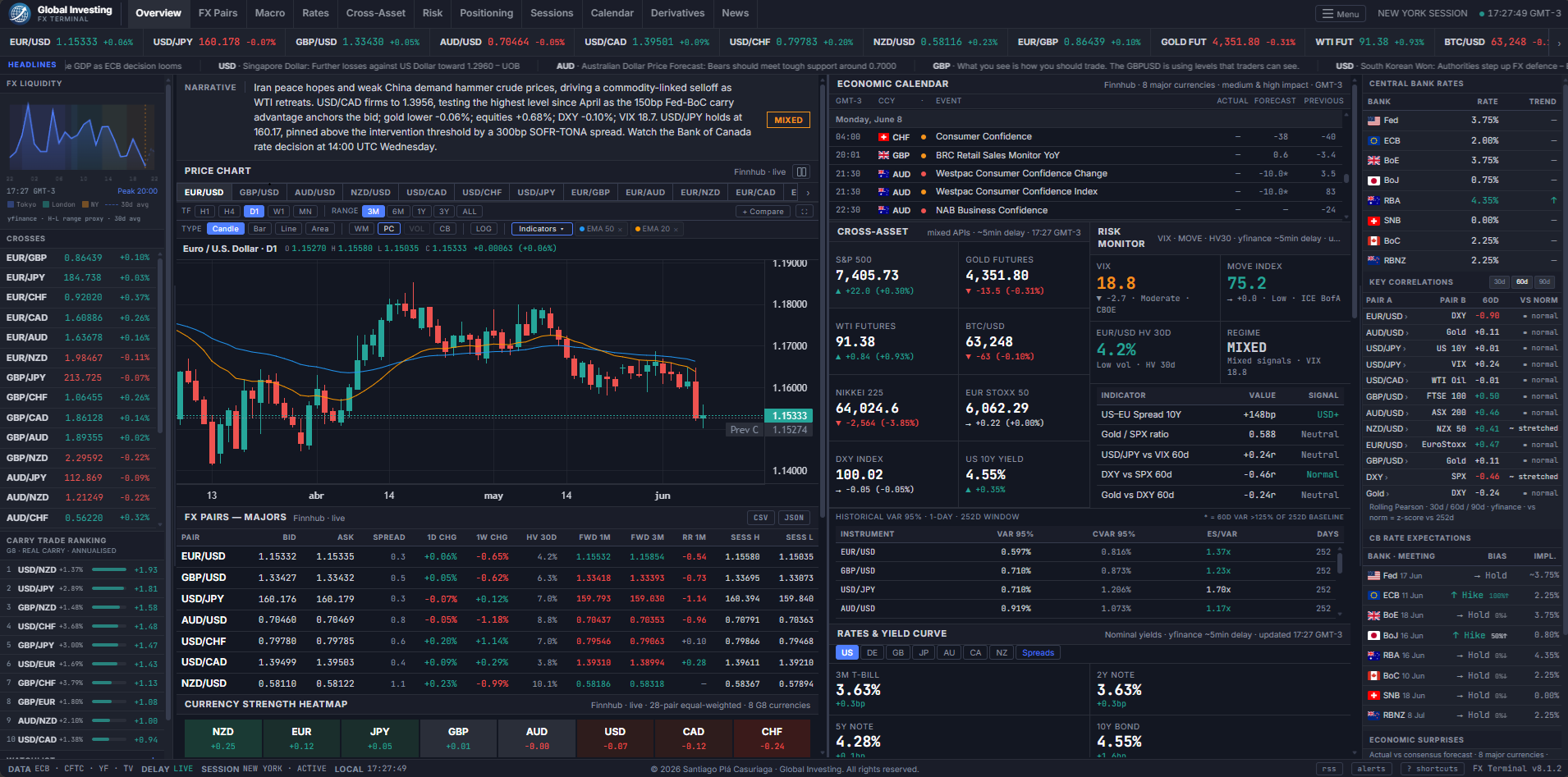Click the ECB flag in Central Bank Rates
The image size is (1568, 777).
pos(1373,141)
